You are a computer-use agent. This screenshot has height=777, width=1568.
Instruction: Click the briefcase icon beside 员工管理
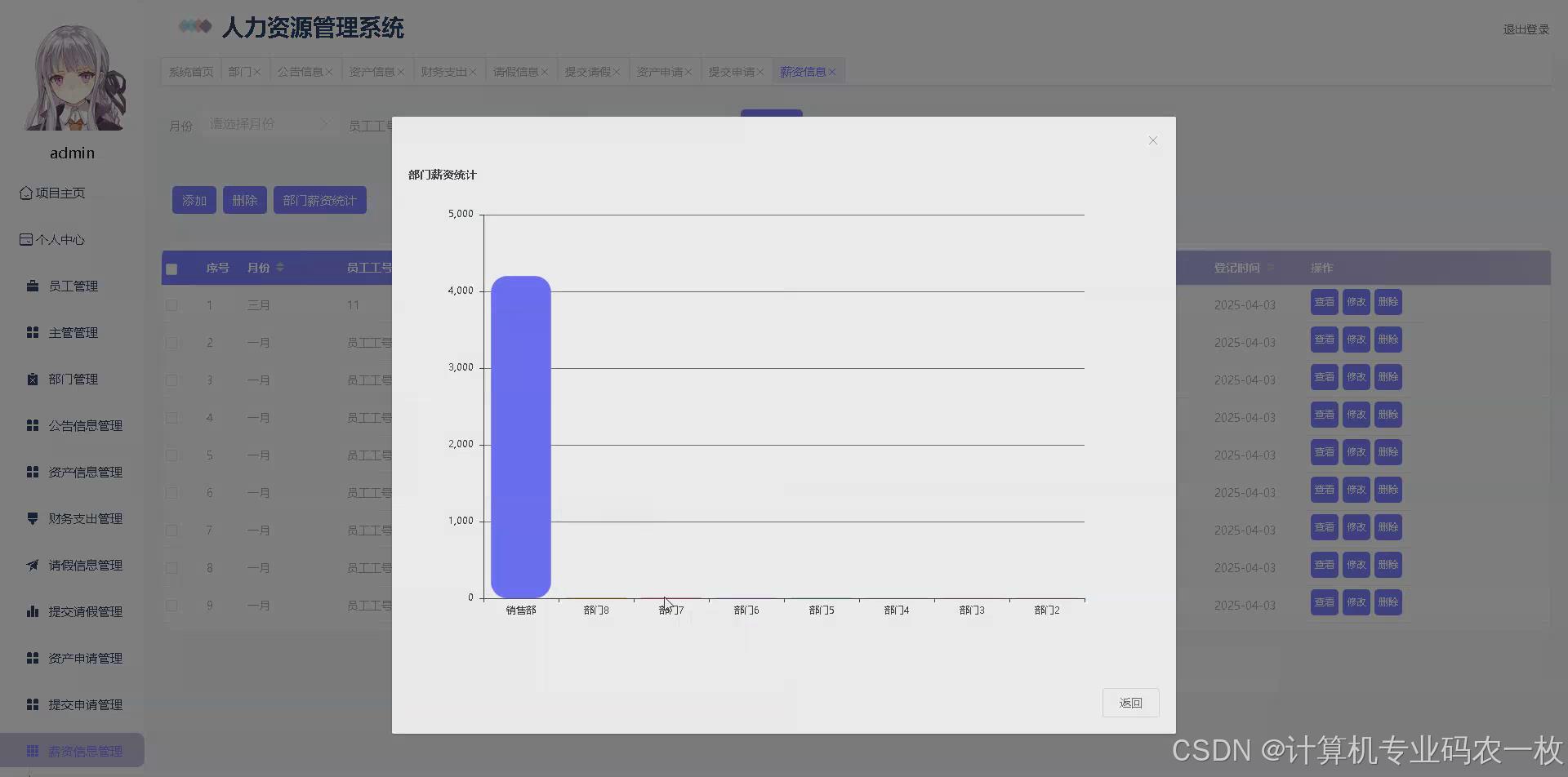tap(33, 286)
